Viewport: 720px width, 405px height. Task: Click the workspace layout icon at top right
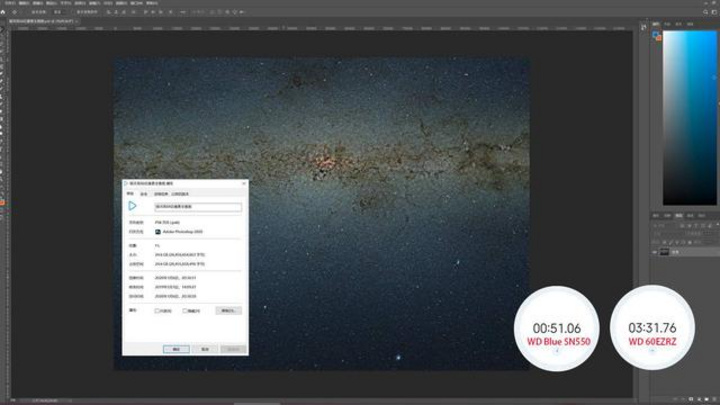click(x=714, y=12)
